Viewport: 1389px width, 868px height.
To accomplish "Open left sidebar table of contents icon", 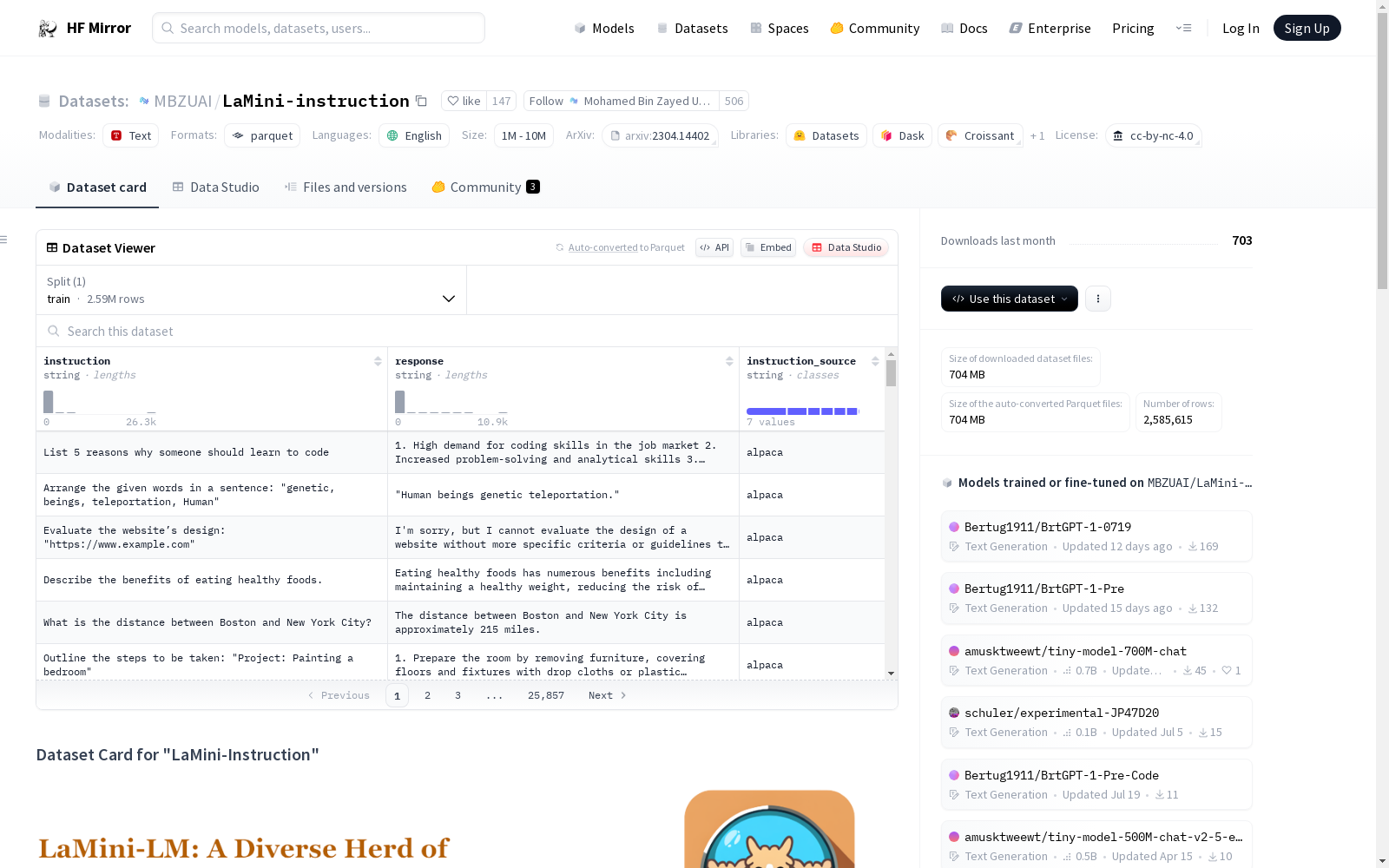I will click(x=4, y=240).
